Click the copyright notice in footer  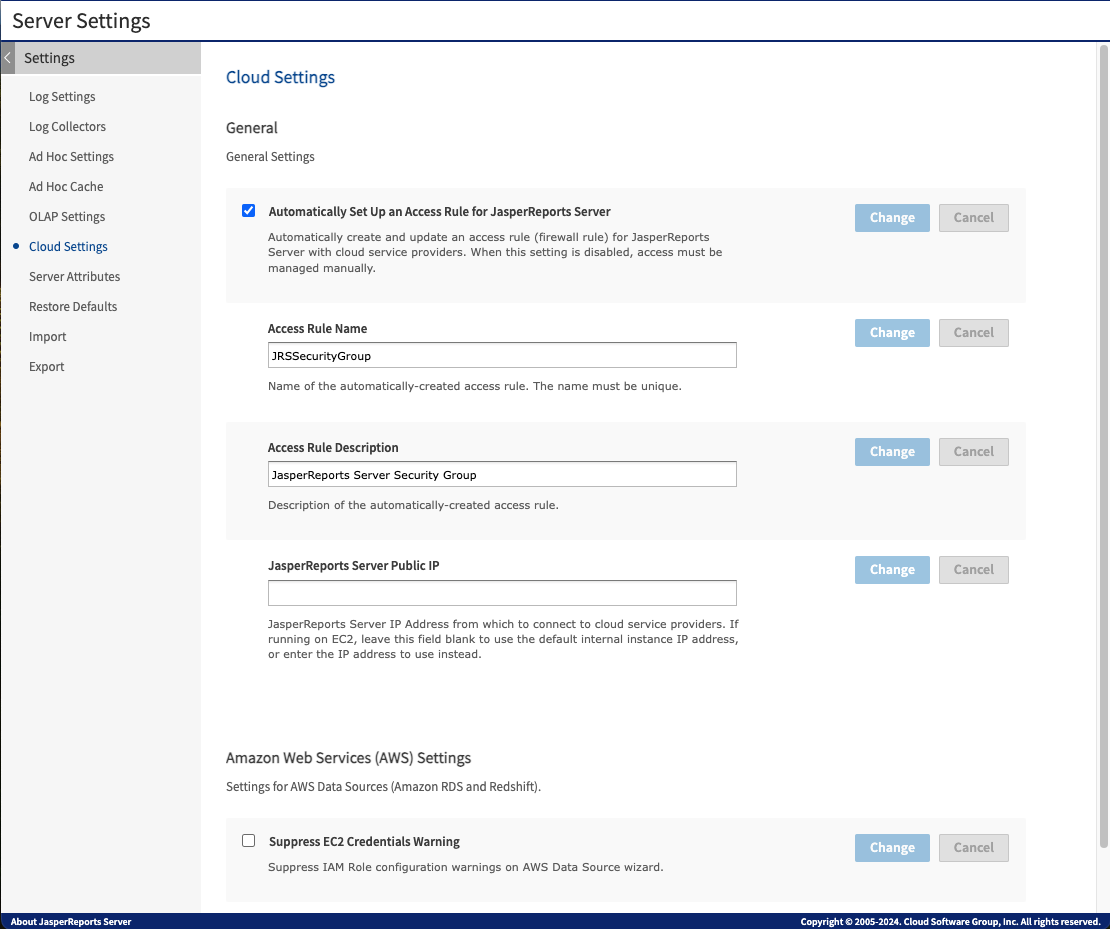click(950, 921)
